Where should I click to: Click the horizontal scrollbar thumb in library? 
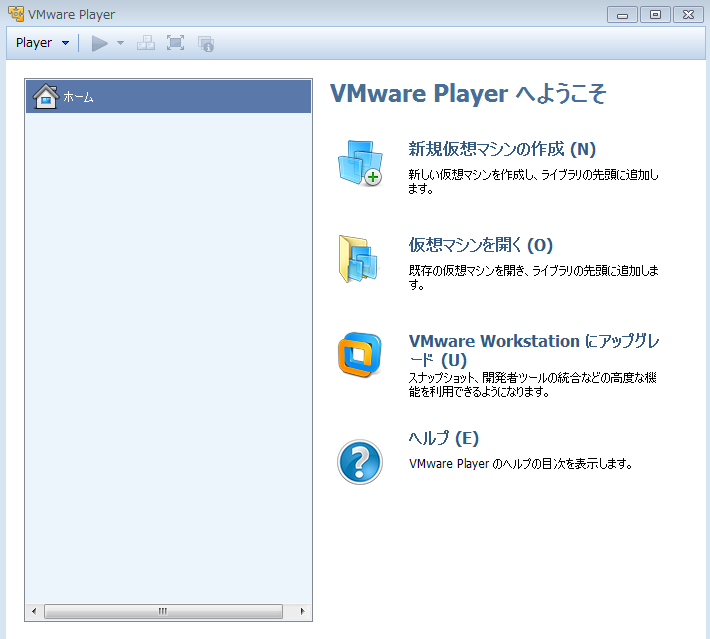tap(163, 611)
